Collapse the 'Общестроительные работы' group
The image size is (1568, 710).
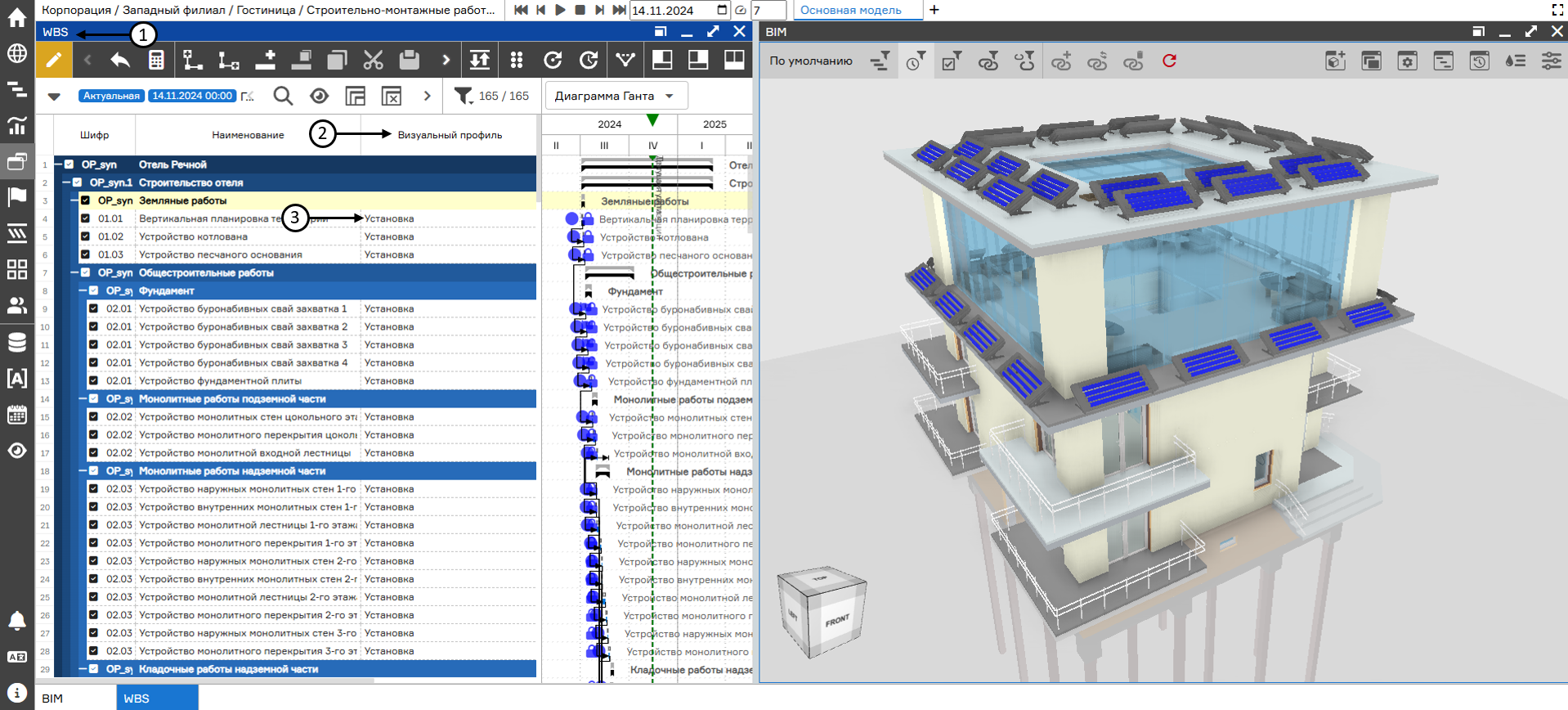click(74, 272)
